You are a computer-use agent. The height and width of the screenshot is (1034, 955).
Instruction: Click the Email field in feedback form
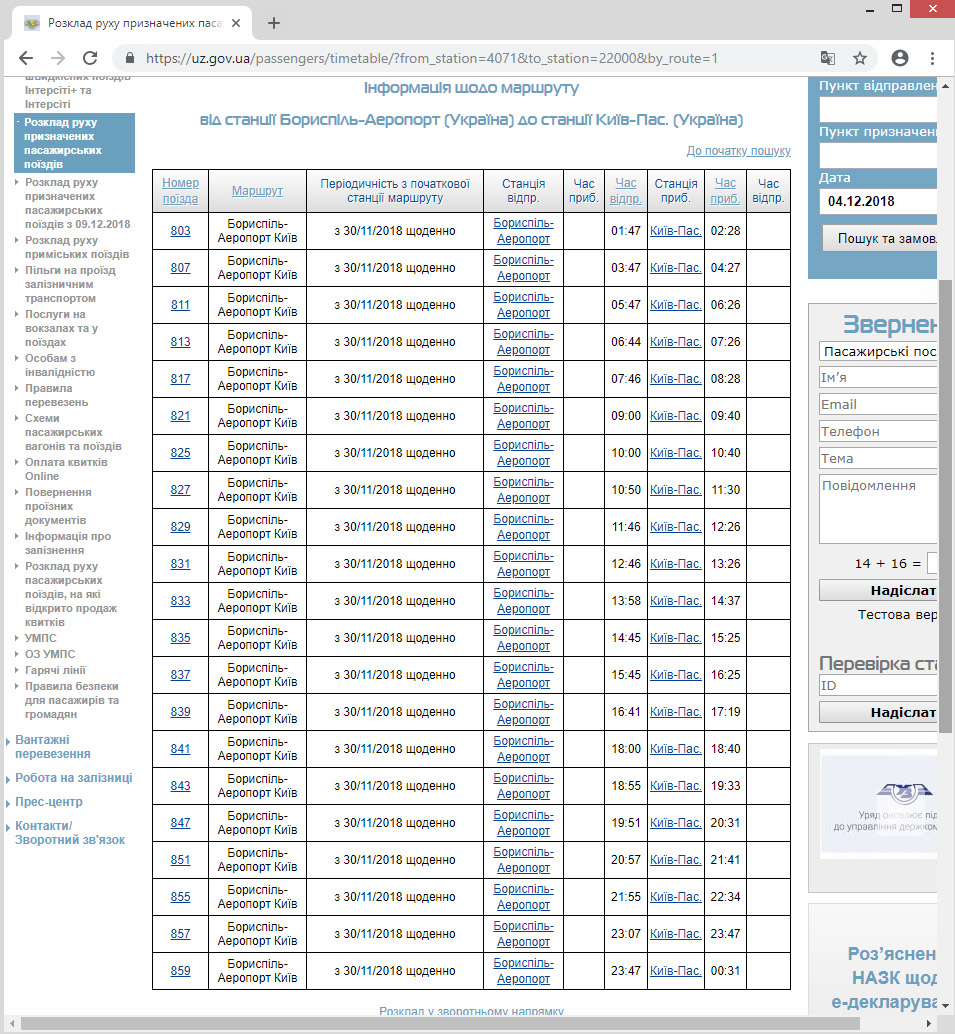point(878,404)
